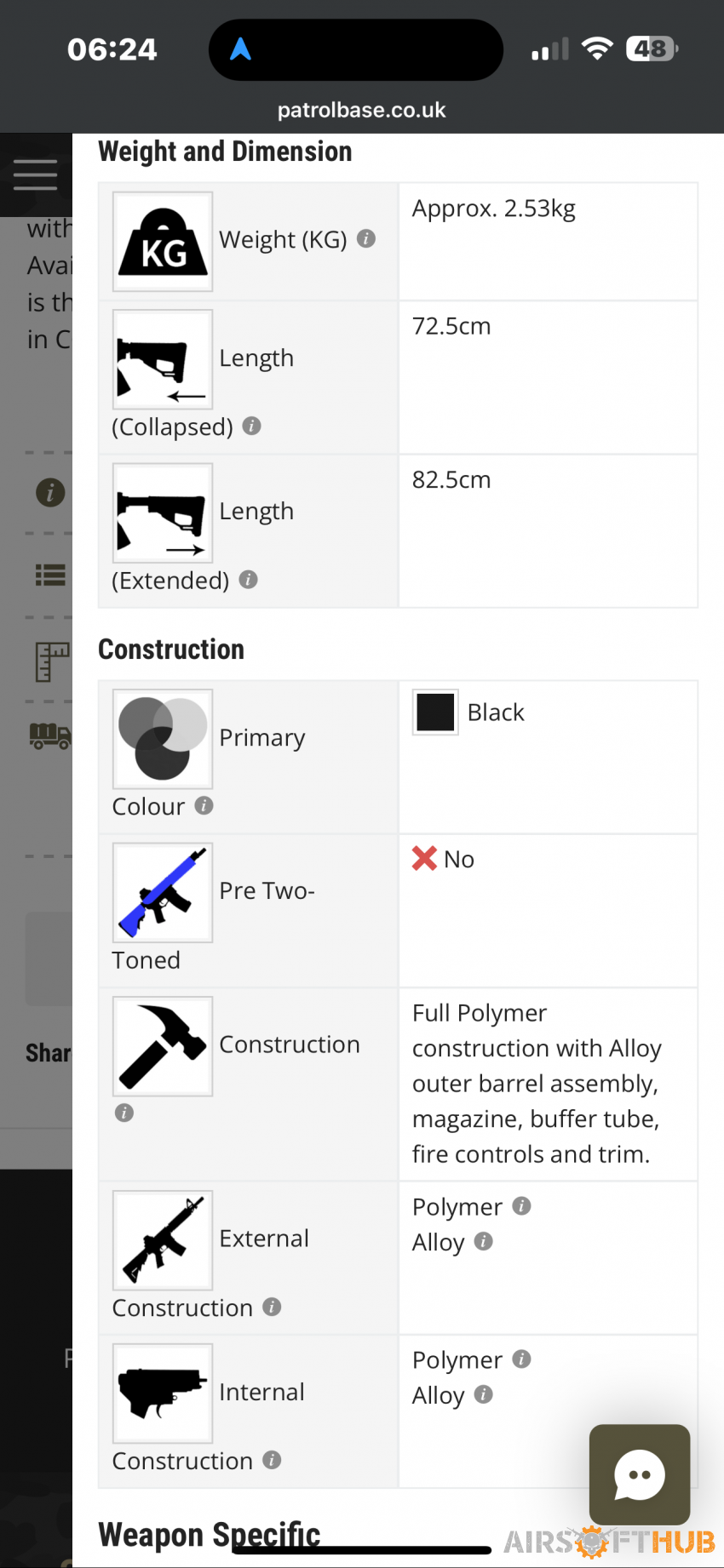Screen dimensions: 724x1568
Task: Tap the KG weight thumbnail image
Action: point(163,242)
